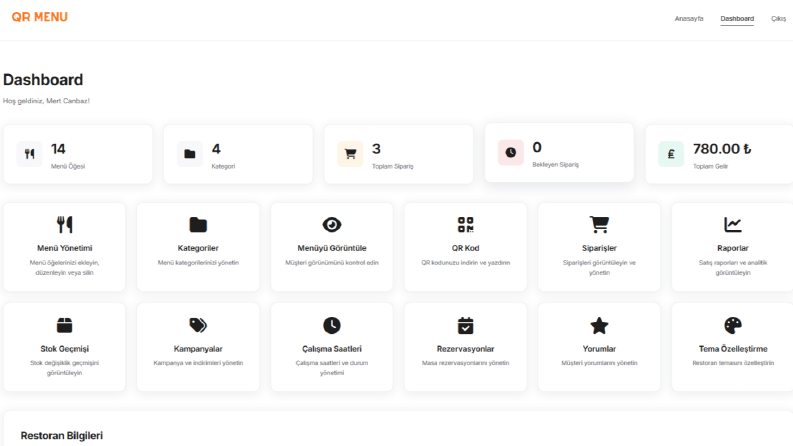Click the Raporlar chart icon
Image resolution: width=793 pixels, height=446 pixels.
pos(733,225)
